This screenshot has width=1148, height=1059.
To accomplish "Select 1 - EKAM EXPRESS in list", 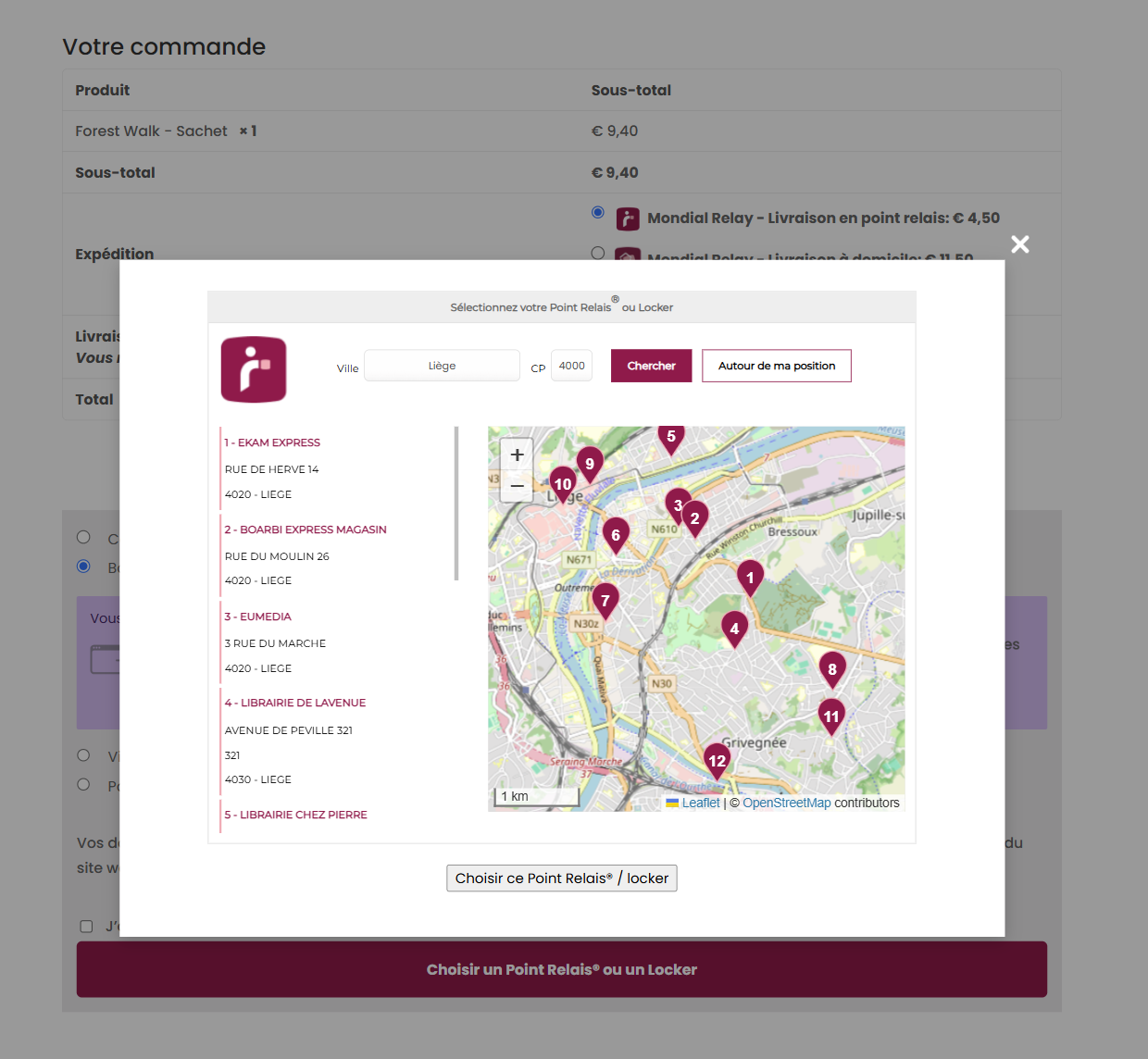I will 272,442.
